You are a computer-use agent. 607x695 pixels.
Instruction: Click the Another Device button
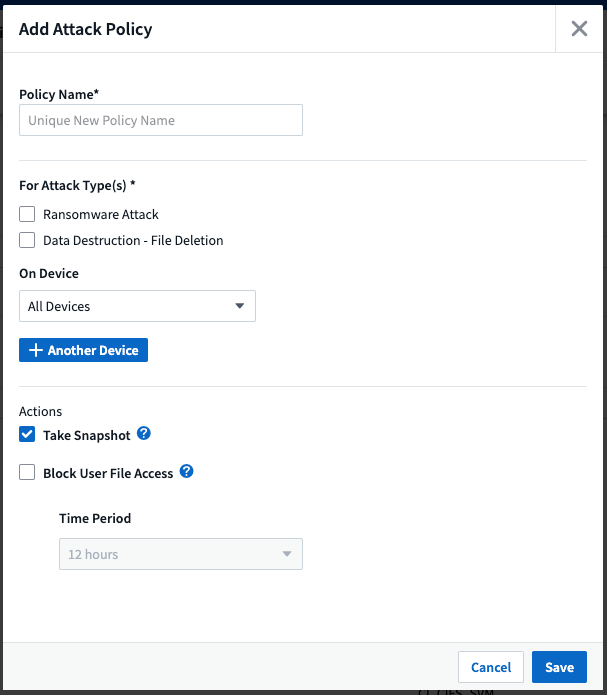coord(84,350)
